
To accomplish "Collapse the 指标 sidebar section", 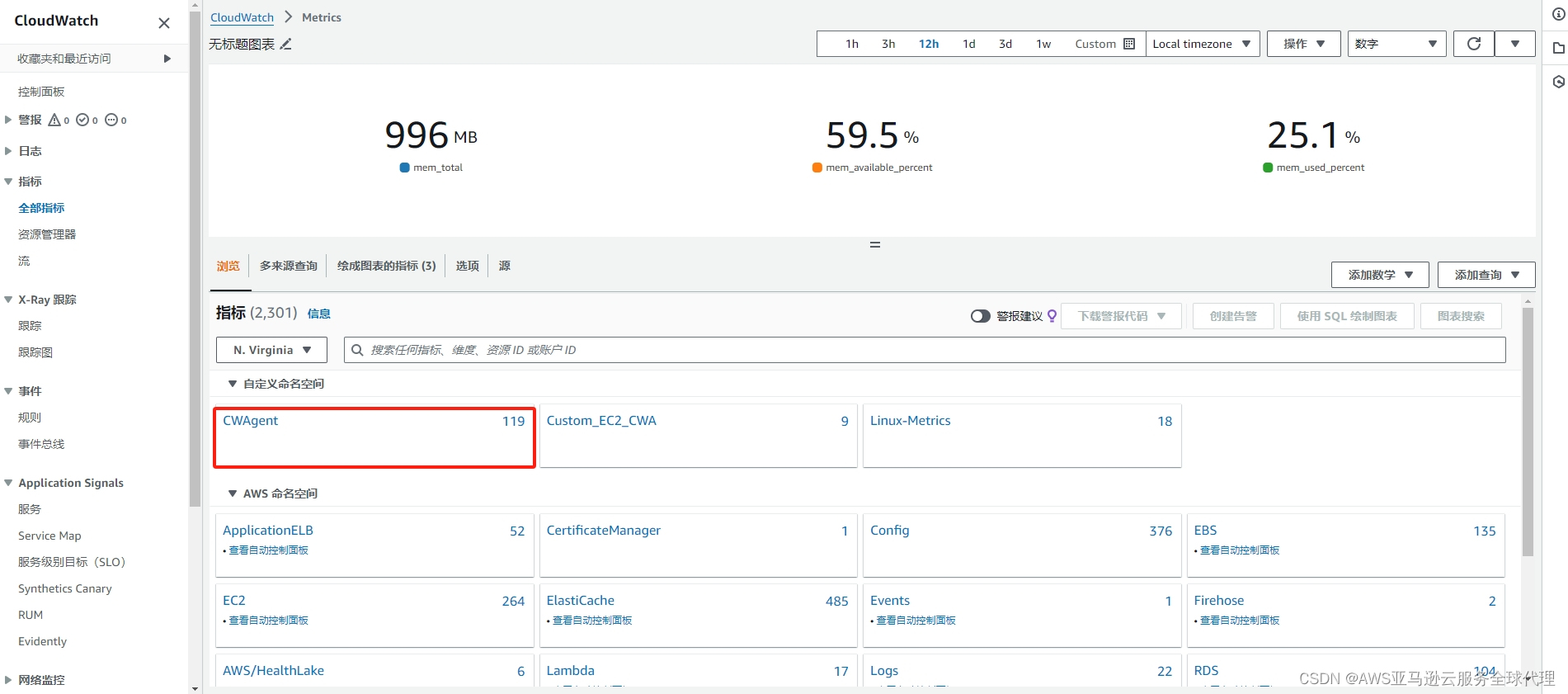I will click(x=8, y=182).
